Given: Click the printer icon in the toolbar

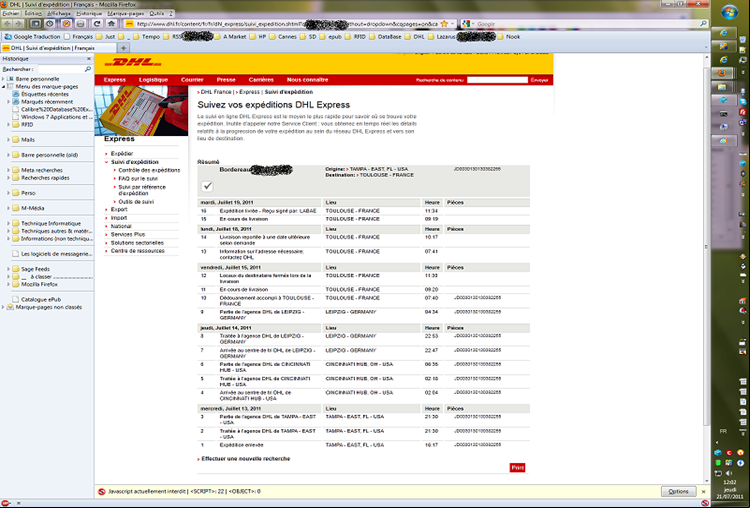Looking at the screenshot, I should point(81,23).
